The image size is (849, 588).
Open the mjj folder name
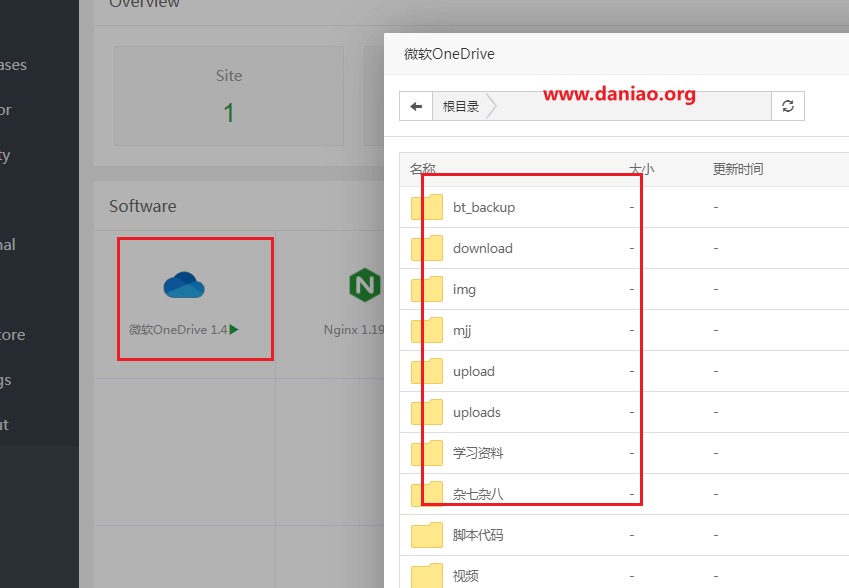pos(462,330)
